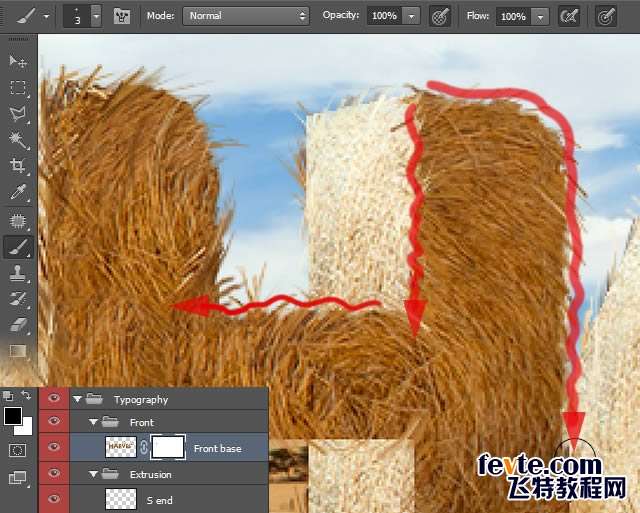Image resolution: width=640 pixels, height=513 pixels.
Task: Select the Front base layer thumbnail
Action: click(121, 447)
